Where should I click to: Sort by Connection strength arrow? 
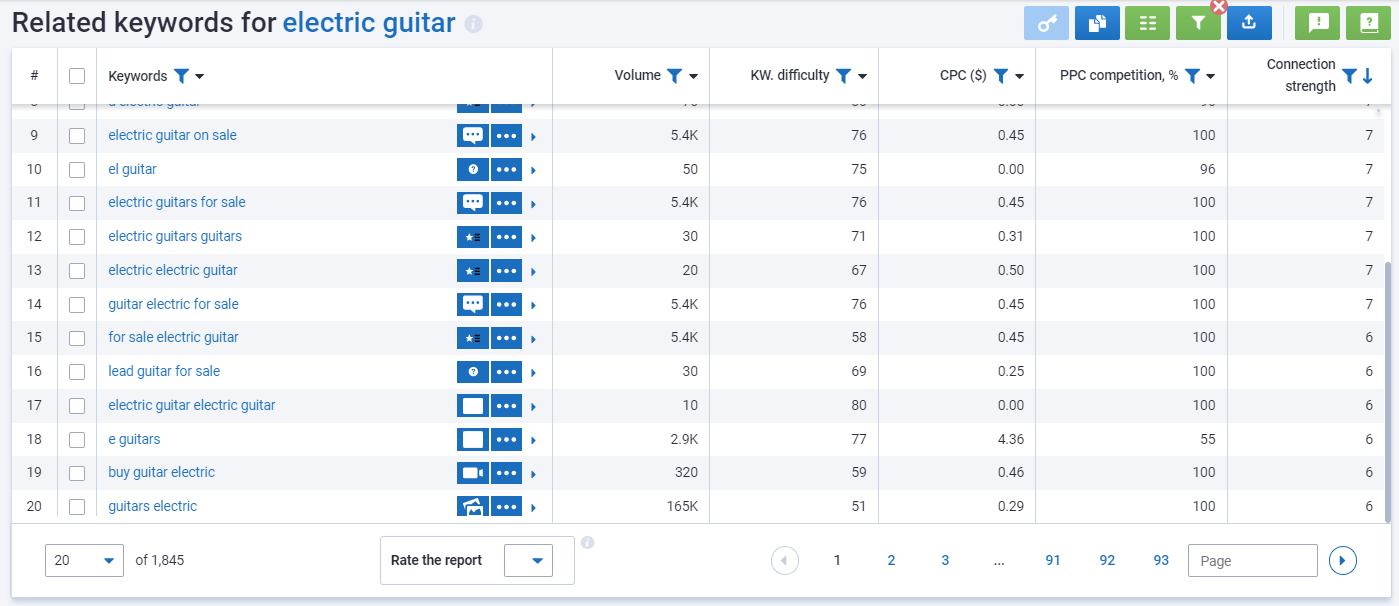pyautogui.click(x=1368, y=76)
